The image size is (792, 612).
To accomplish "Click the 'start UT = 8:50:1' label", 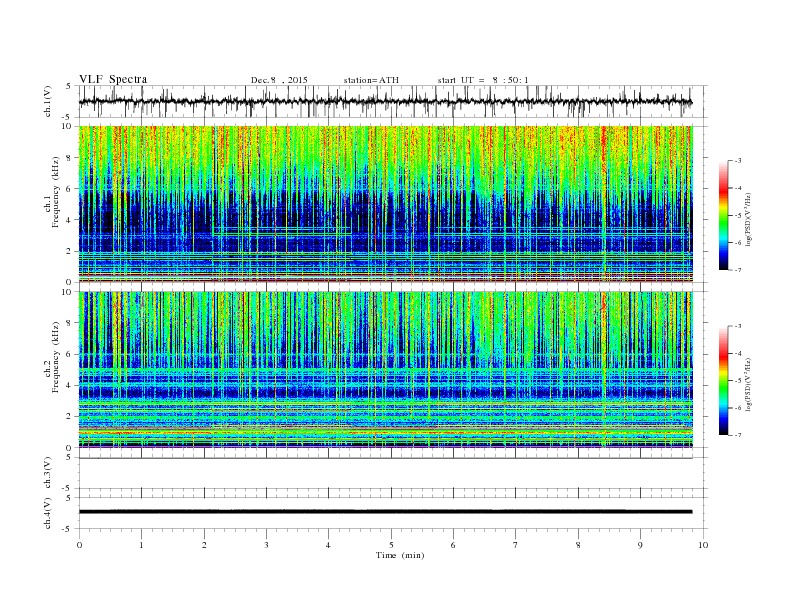I will pyautogui.click(x=483, y=80).
